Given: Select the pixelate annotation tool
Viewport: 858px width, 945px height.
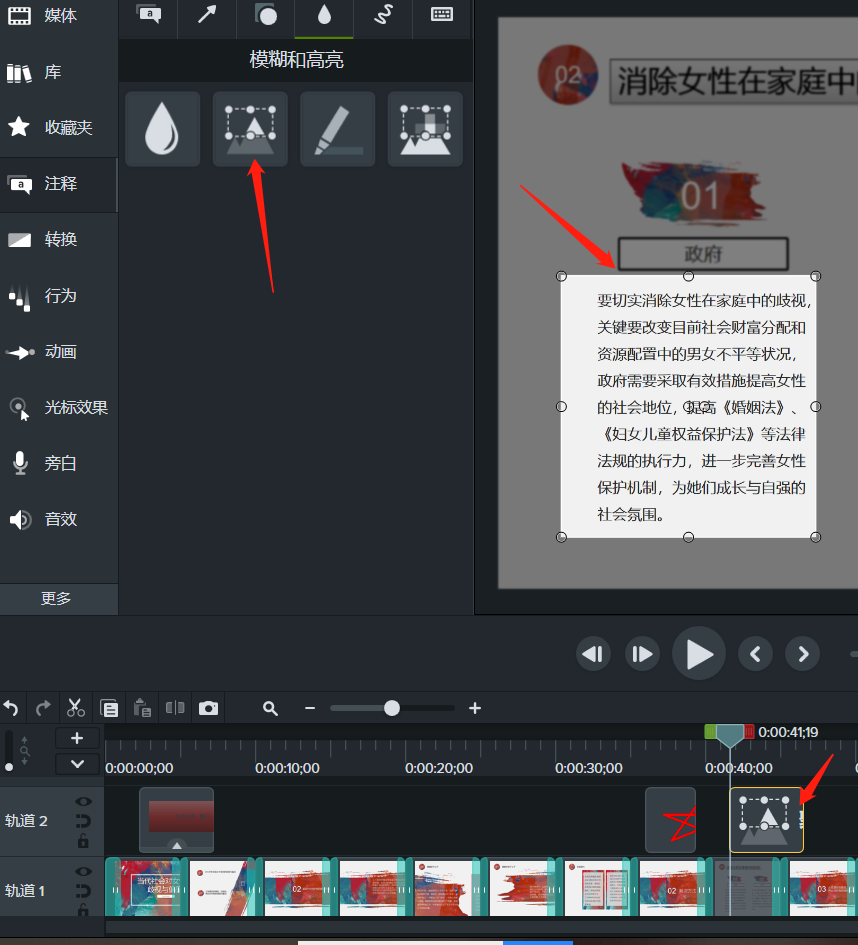Looking at the screenshot, I should (425, 129).
